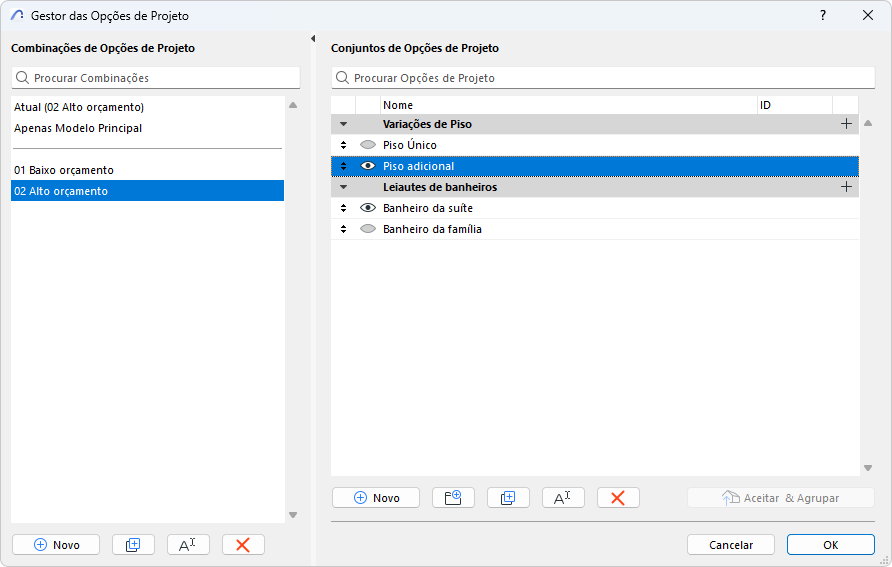Click Nome column header
Image resolution: width=892 pixels, height=567 pixels.
569,105
